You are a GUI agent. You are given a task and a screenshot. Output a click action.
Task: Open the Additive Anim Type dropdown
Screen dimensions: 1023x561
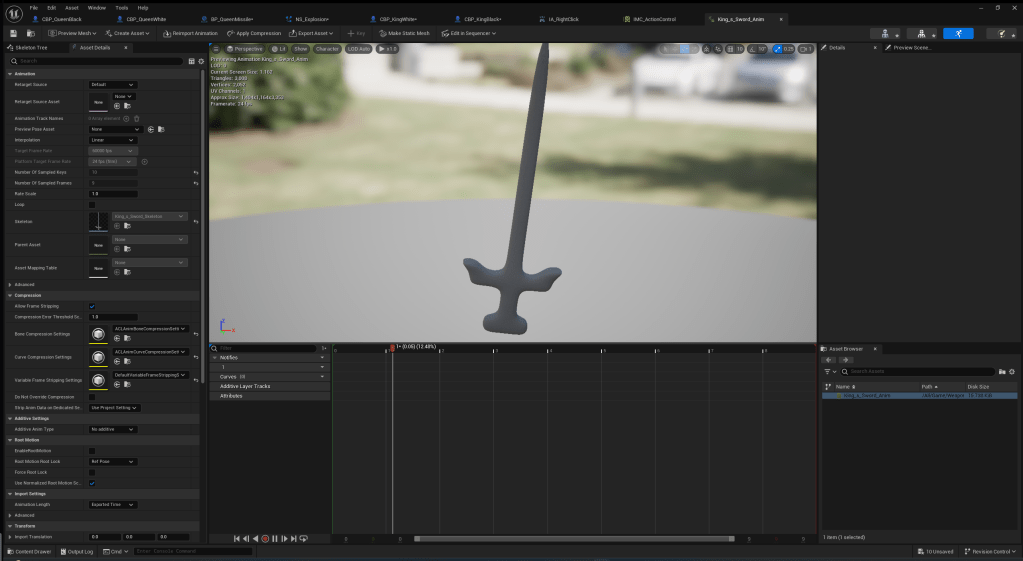115,429
